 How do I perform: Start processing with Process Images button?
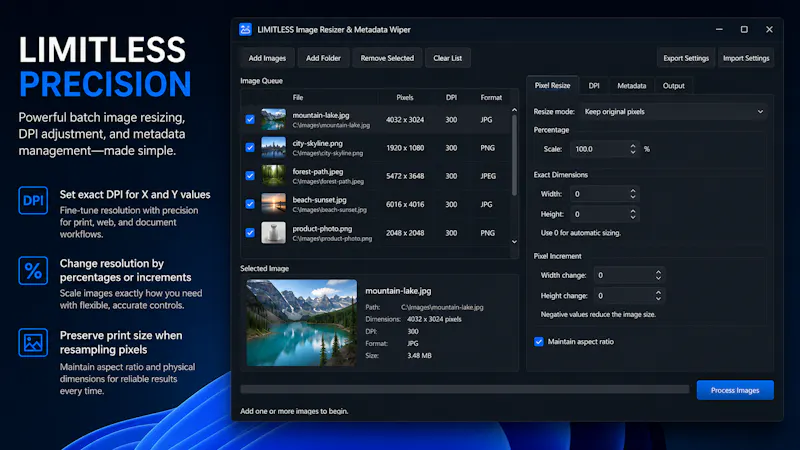click(735, 390)
